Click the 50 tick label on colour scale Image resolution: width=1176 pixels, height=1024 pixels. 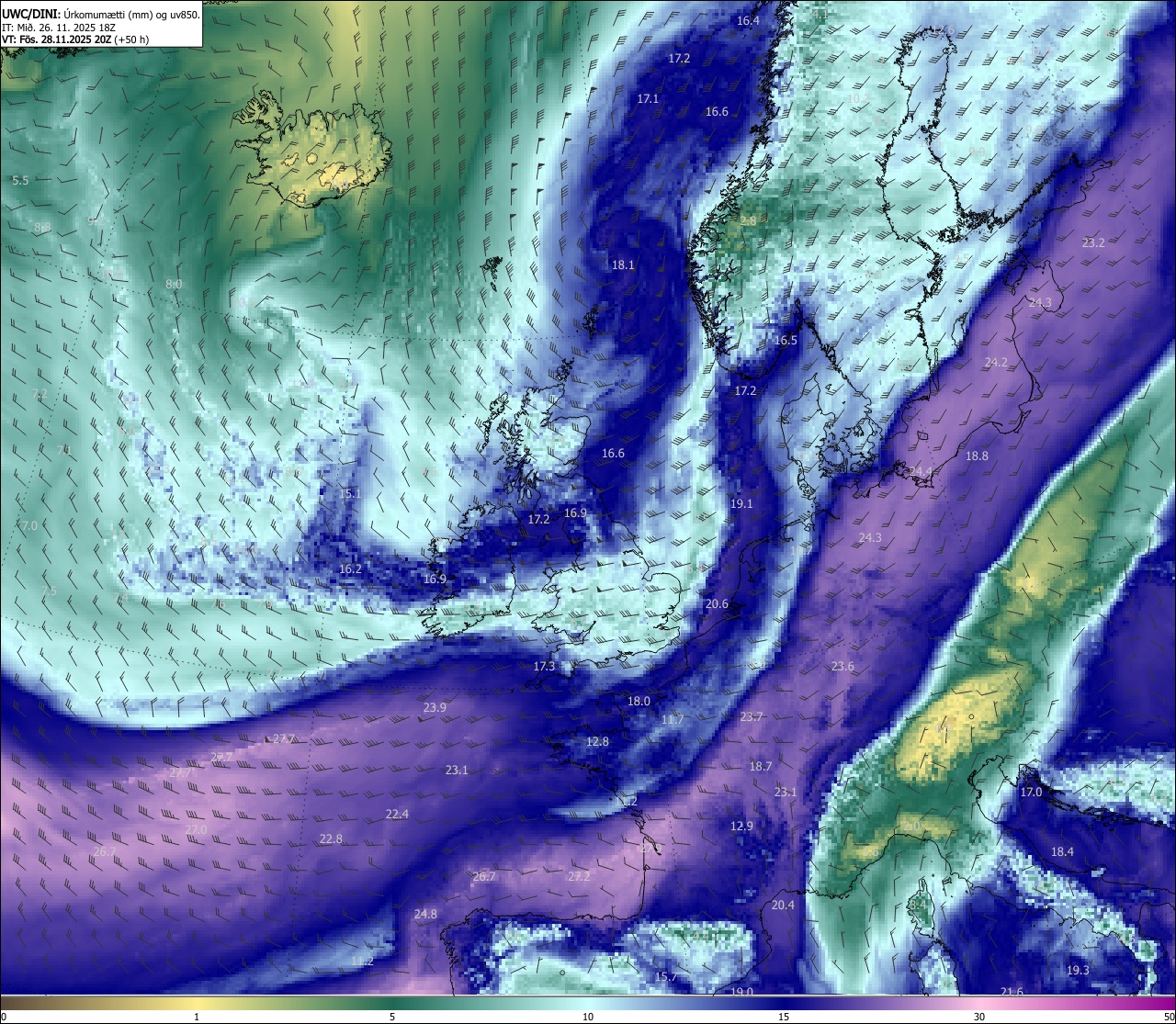[x=1169, y=1017]
